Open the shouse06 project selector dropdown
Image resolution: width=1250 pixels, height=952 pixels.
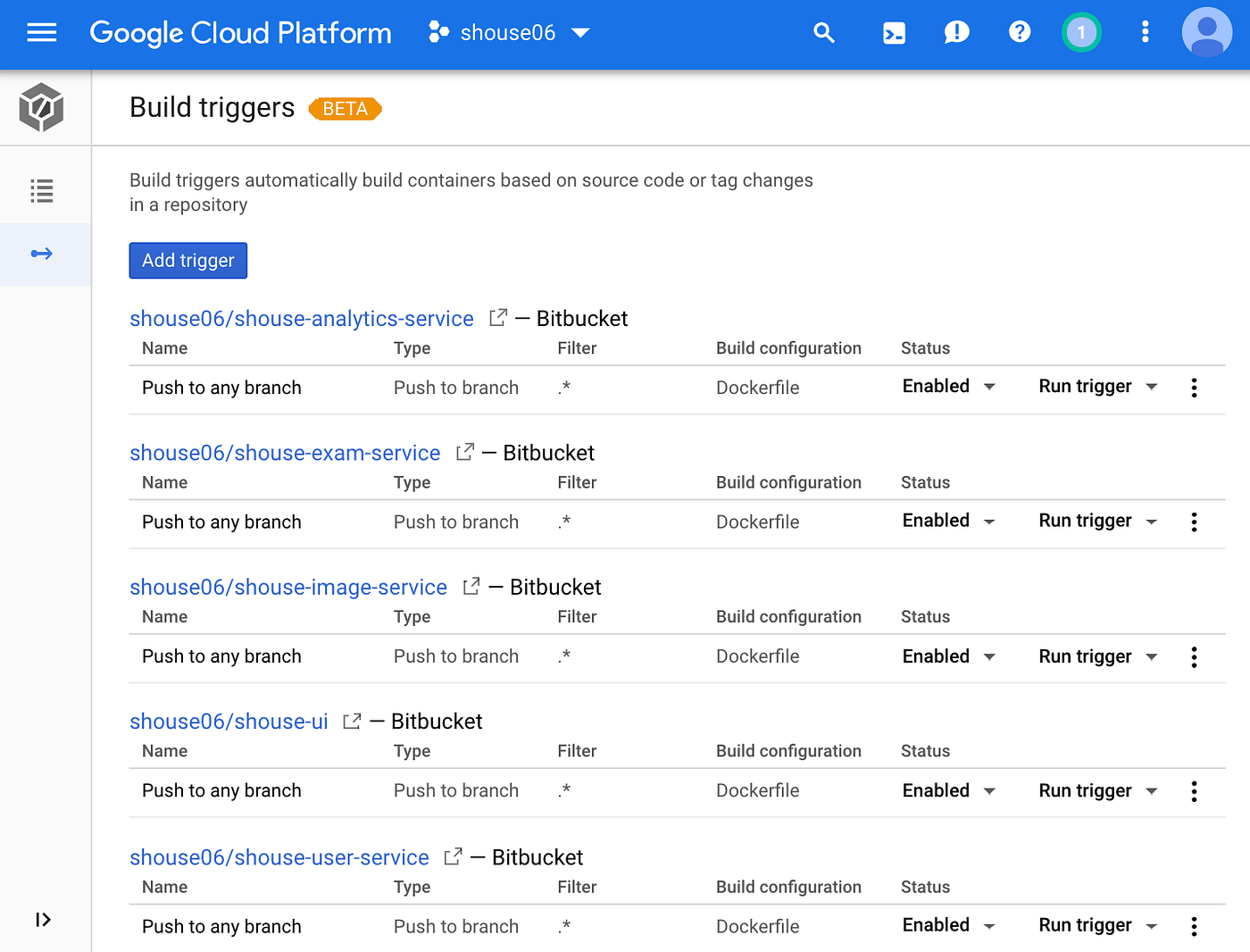pos(509,32)
